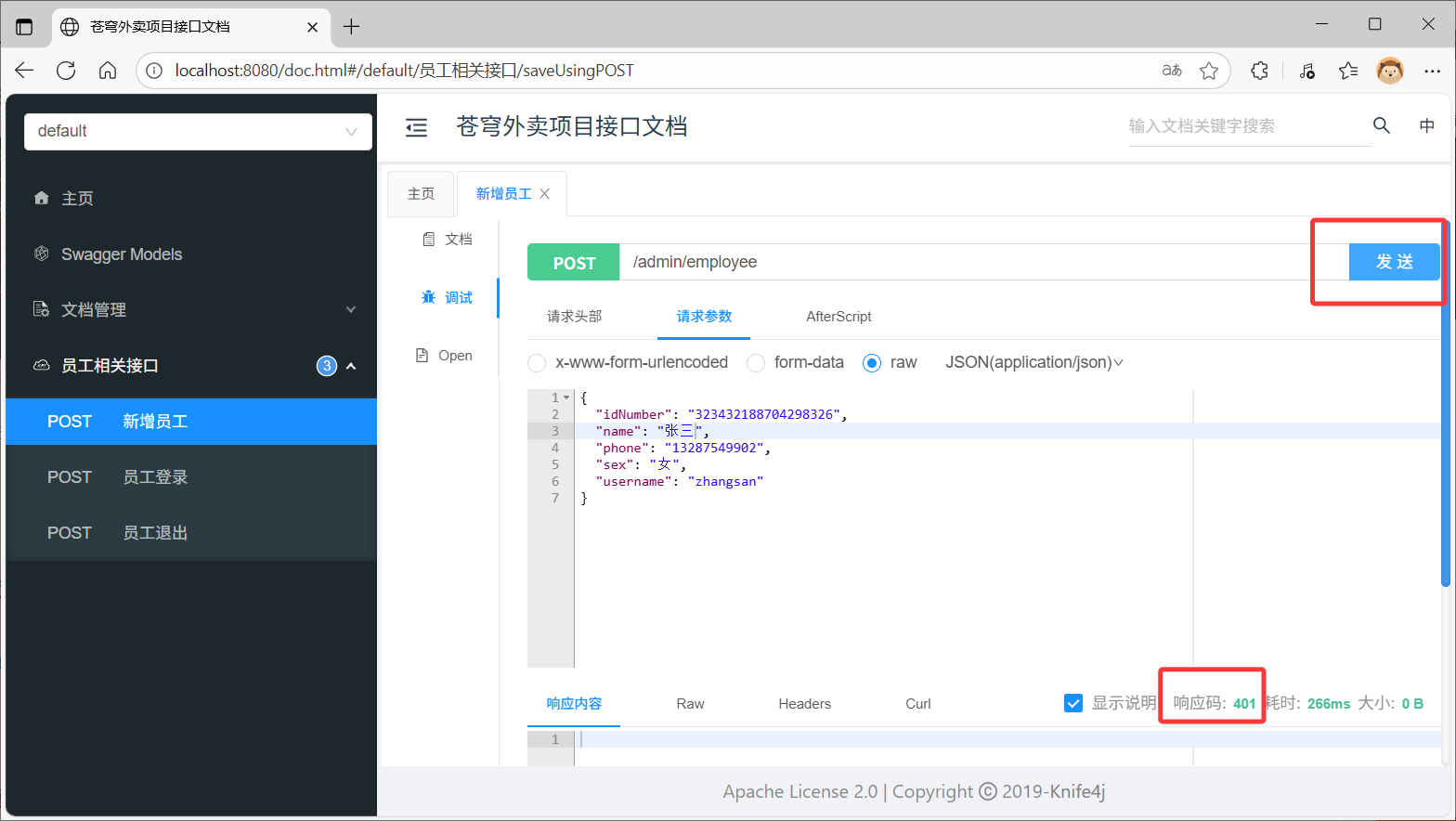Click the search magnifier icon
1456x821 pixels.
[x=1382, y=125]
